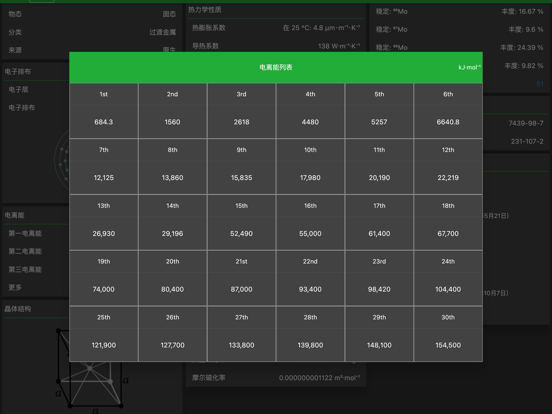Viewport: 552px width, 414px height.
Task: Select the 18th ionization value 67,700
Action: point(448,234)
